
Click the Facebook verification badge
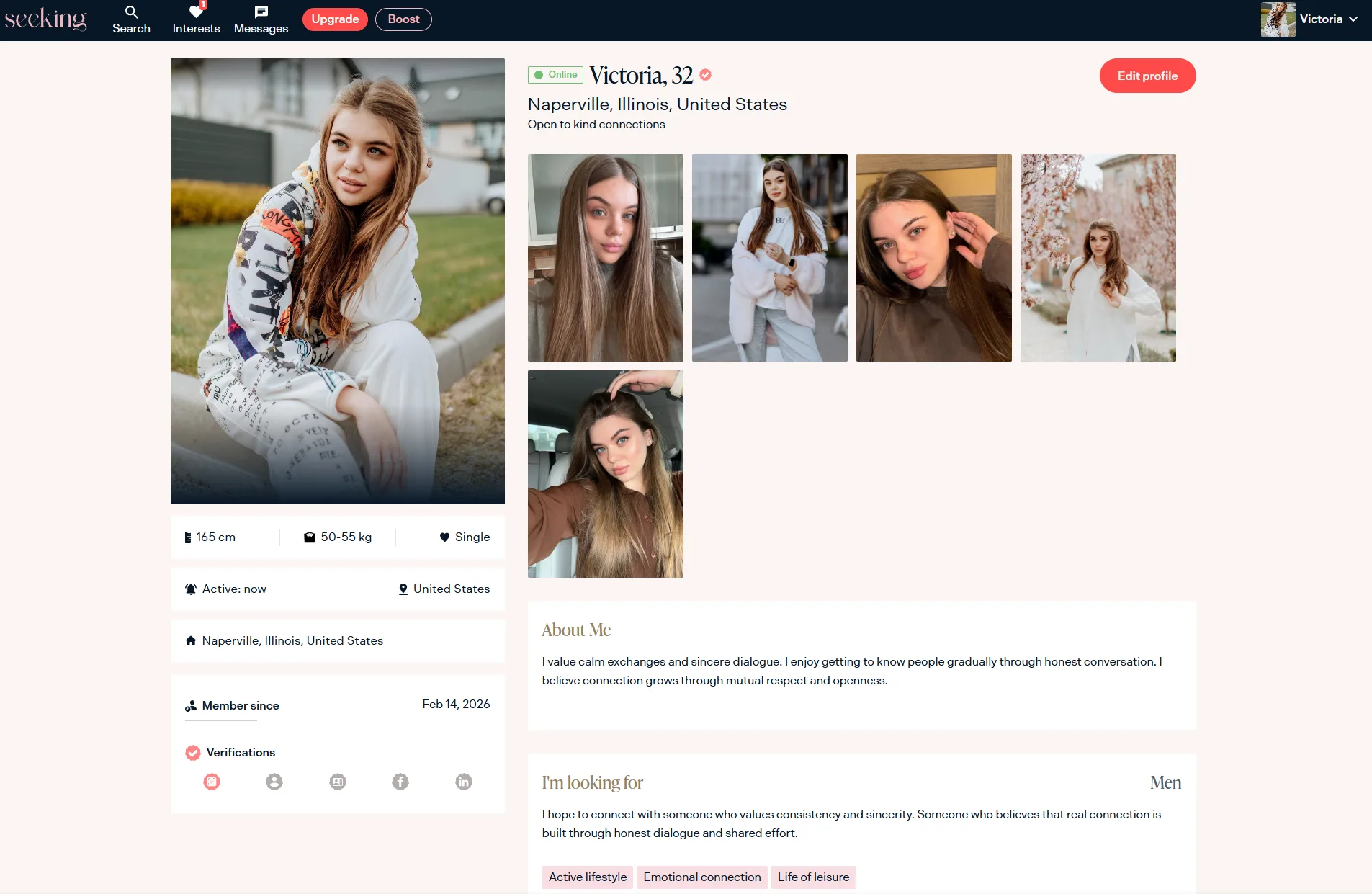400,782
